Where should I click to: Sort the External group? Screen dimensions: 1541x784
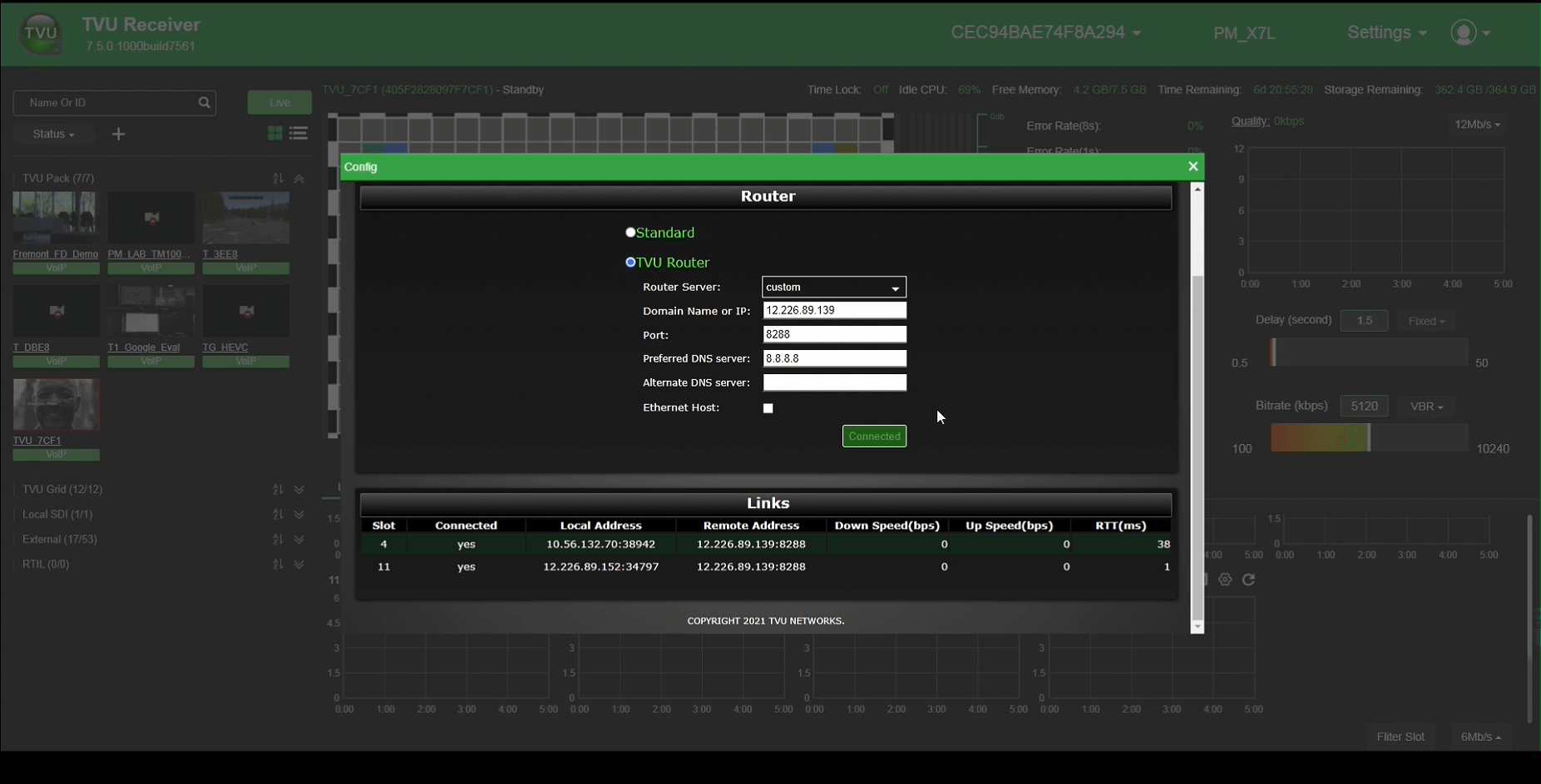[x=278, y=540]
